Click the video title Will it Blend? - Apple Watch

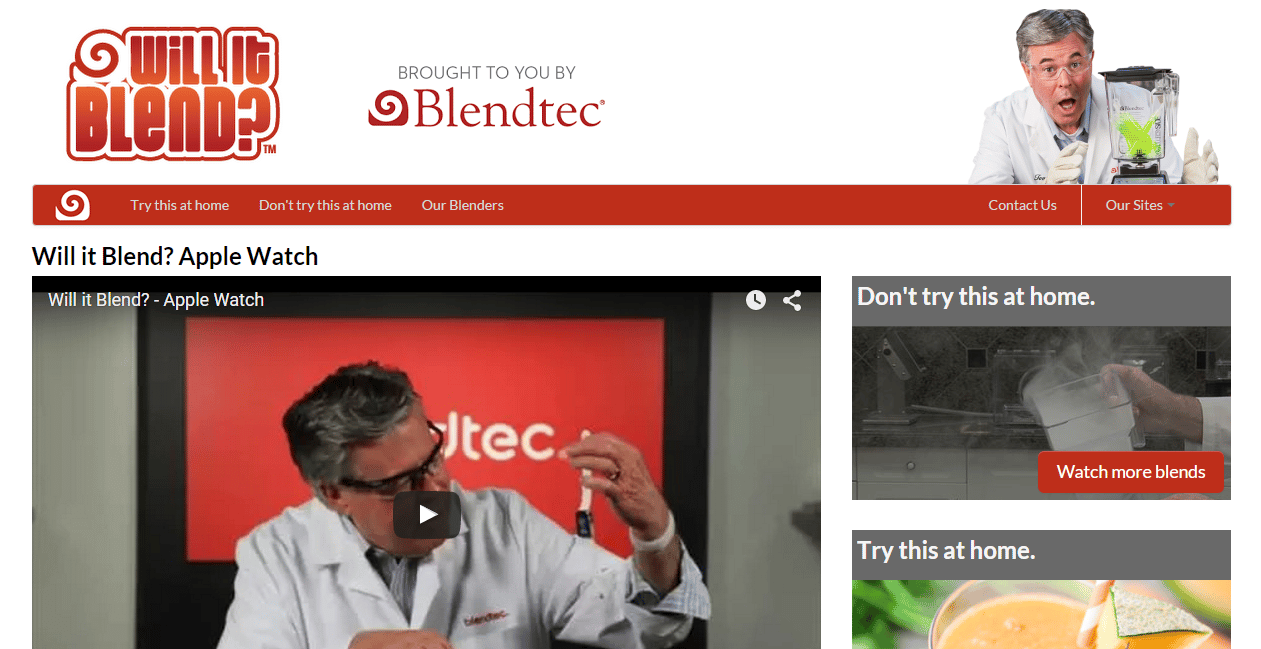(156, 300)
